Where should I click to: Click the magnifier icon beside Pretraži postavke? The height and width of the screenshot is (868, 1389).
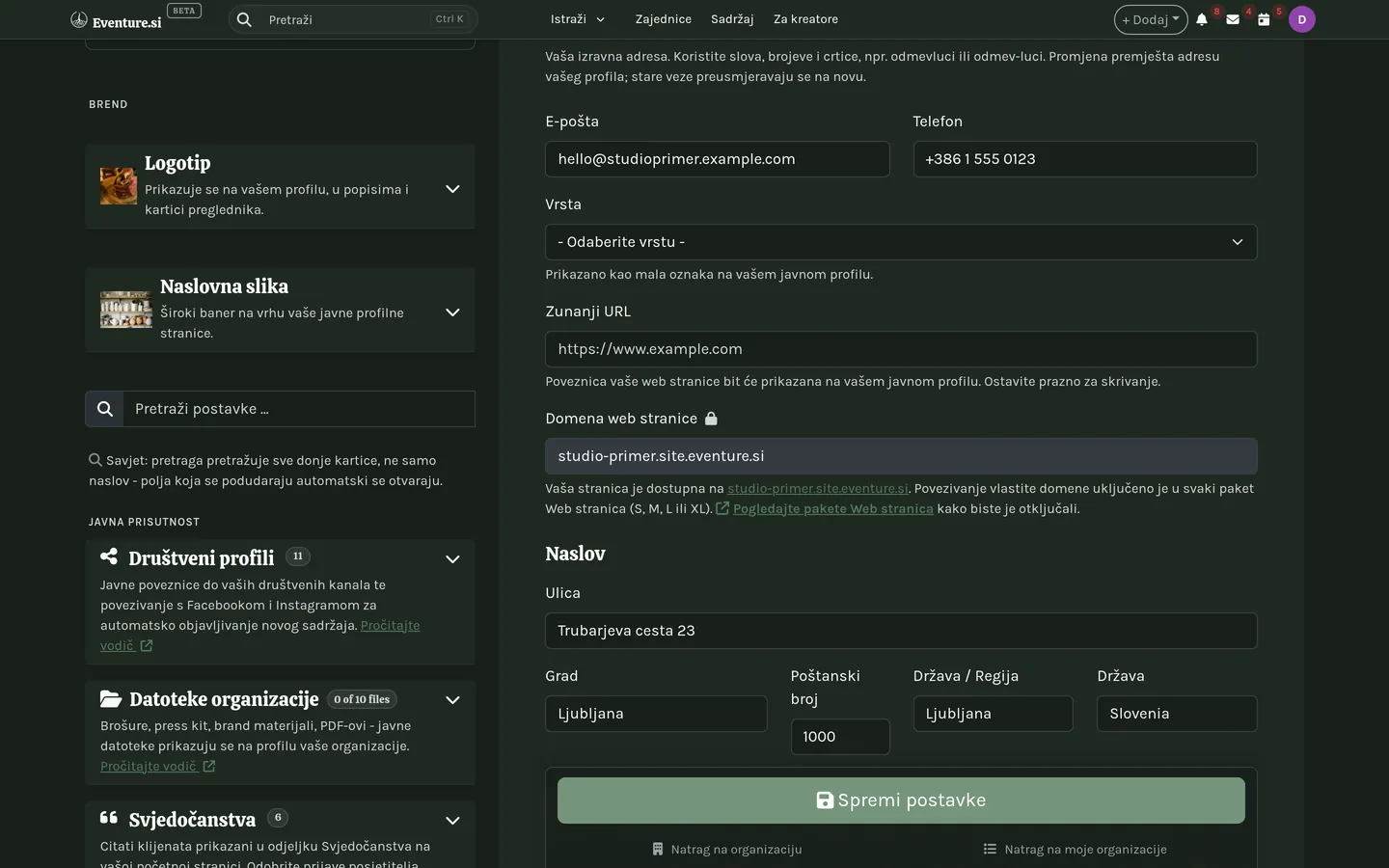coord(105,409)
